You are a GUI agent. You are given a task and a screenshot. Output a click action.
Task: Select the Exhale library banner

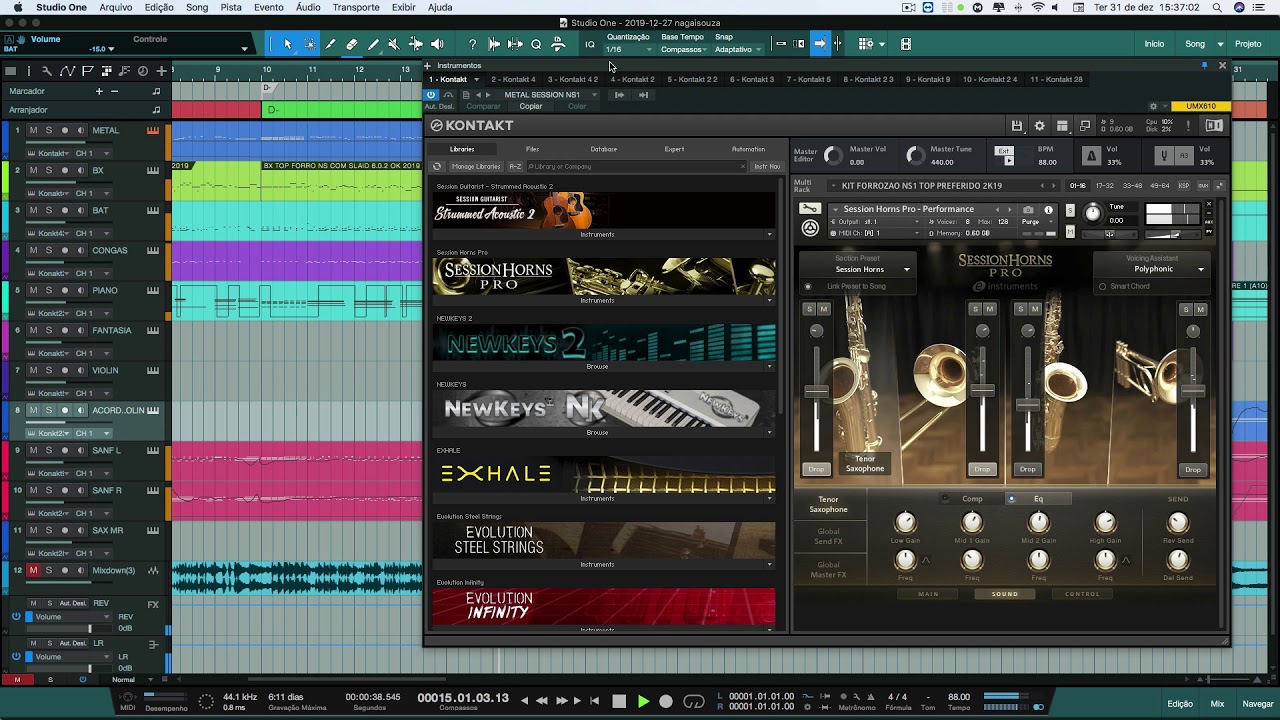[604, 475]
